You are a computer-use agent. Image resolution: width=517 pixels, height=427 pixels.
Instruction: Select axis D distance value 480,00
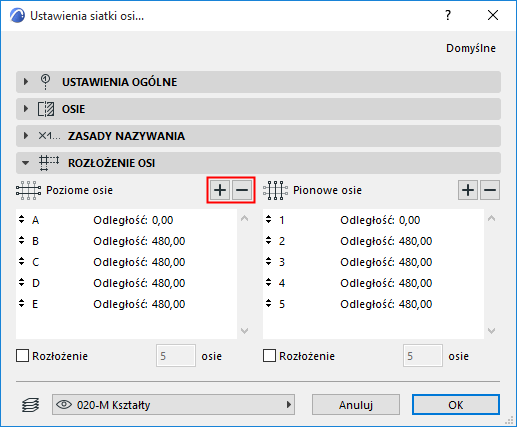(x=169, y=283)
